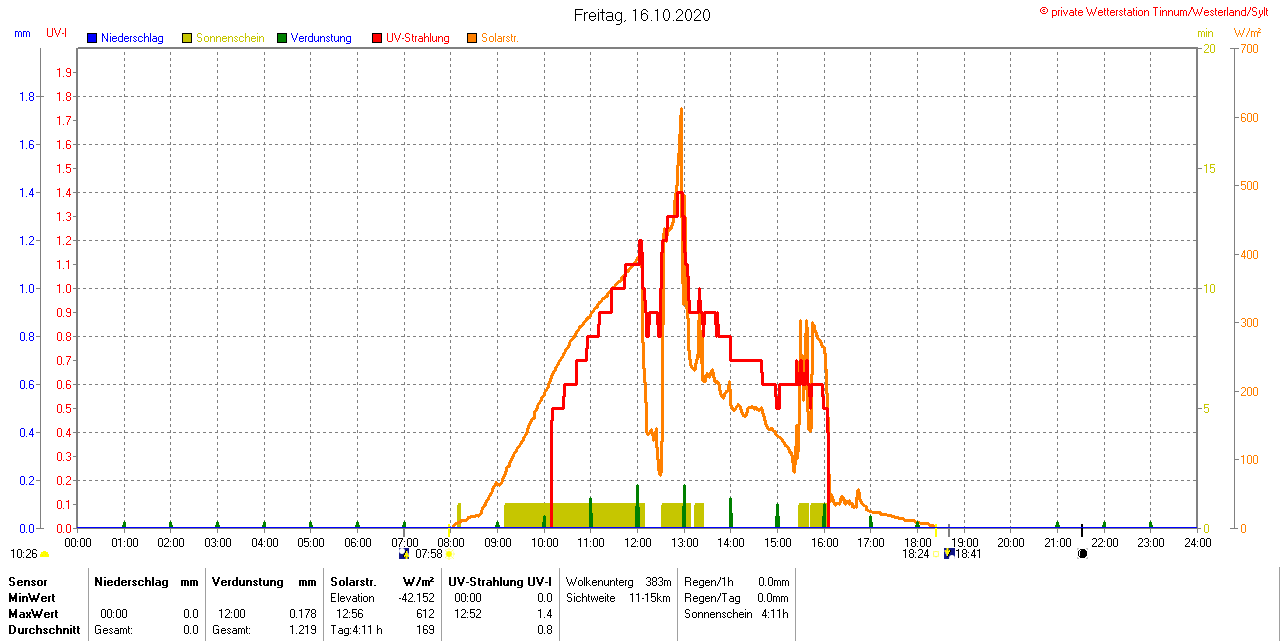Click the sunrise time 07:58
The width and height of the screenshot is (1280, 641).
click(x=428, y=554)
